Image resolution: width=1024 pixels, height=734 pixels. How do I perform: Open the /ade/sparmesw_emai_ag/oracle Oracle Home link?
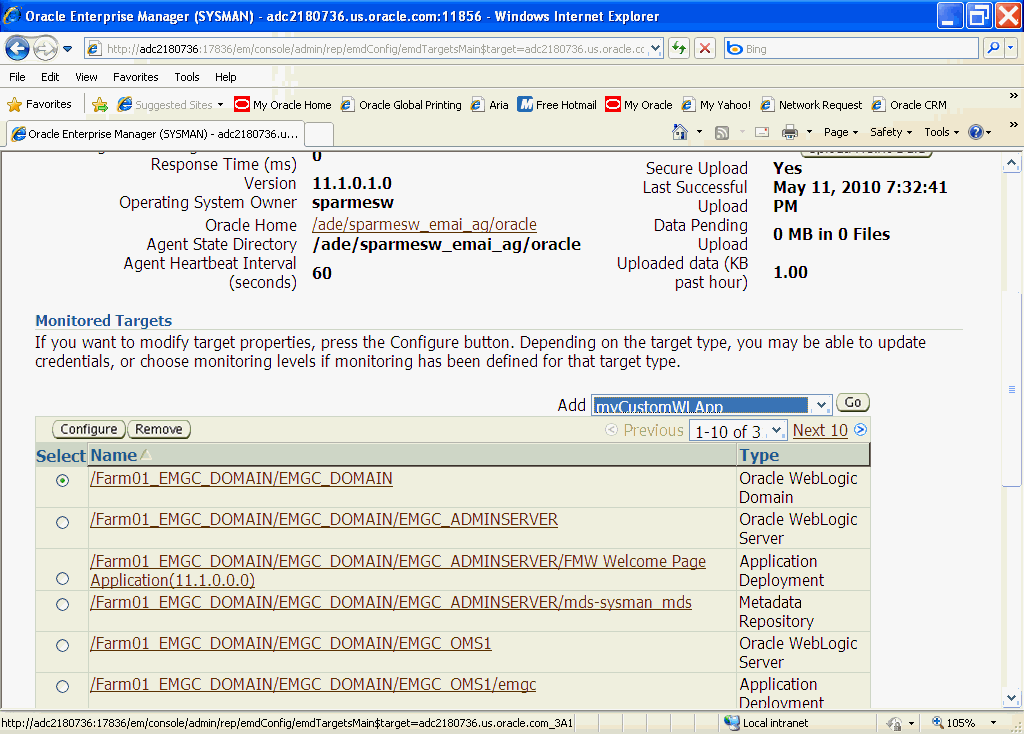(424, 225)
